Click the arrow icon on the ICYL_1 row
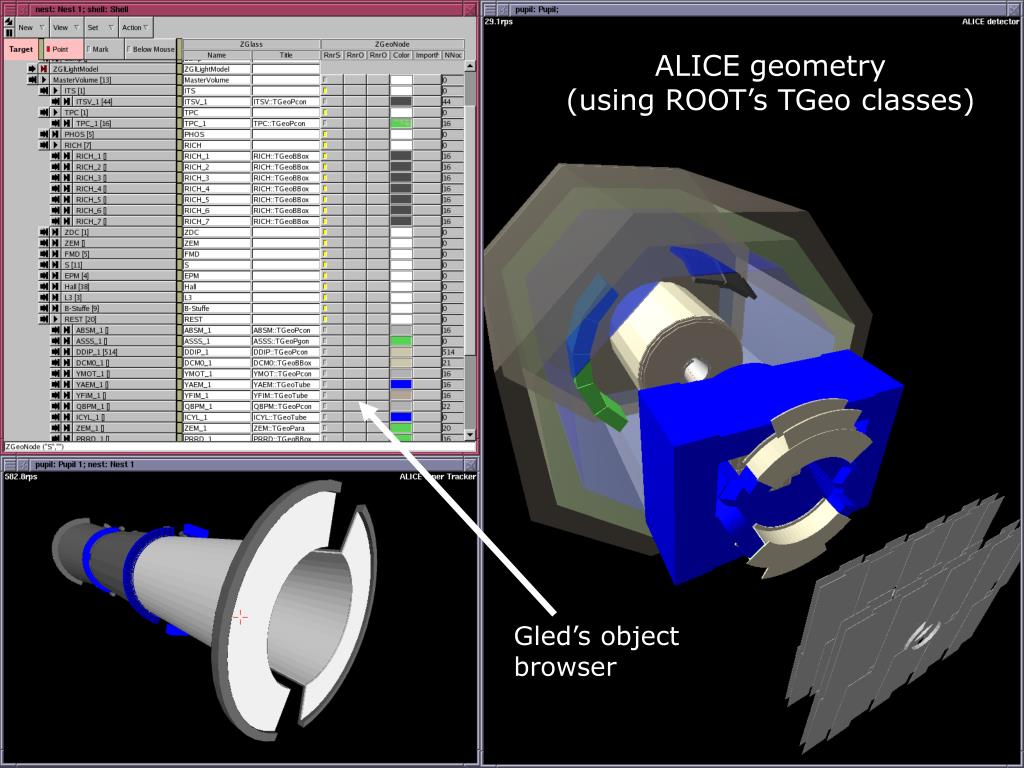The height and width of the screenshot is (768, 1024). tap(56, 417)
